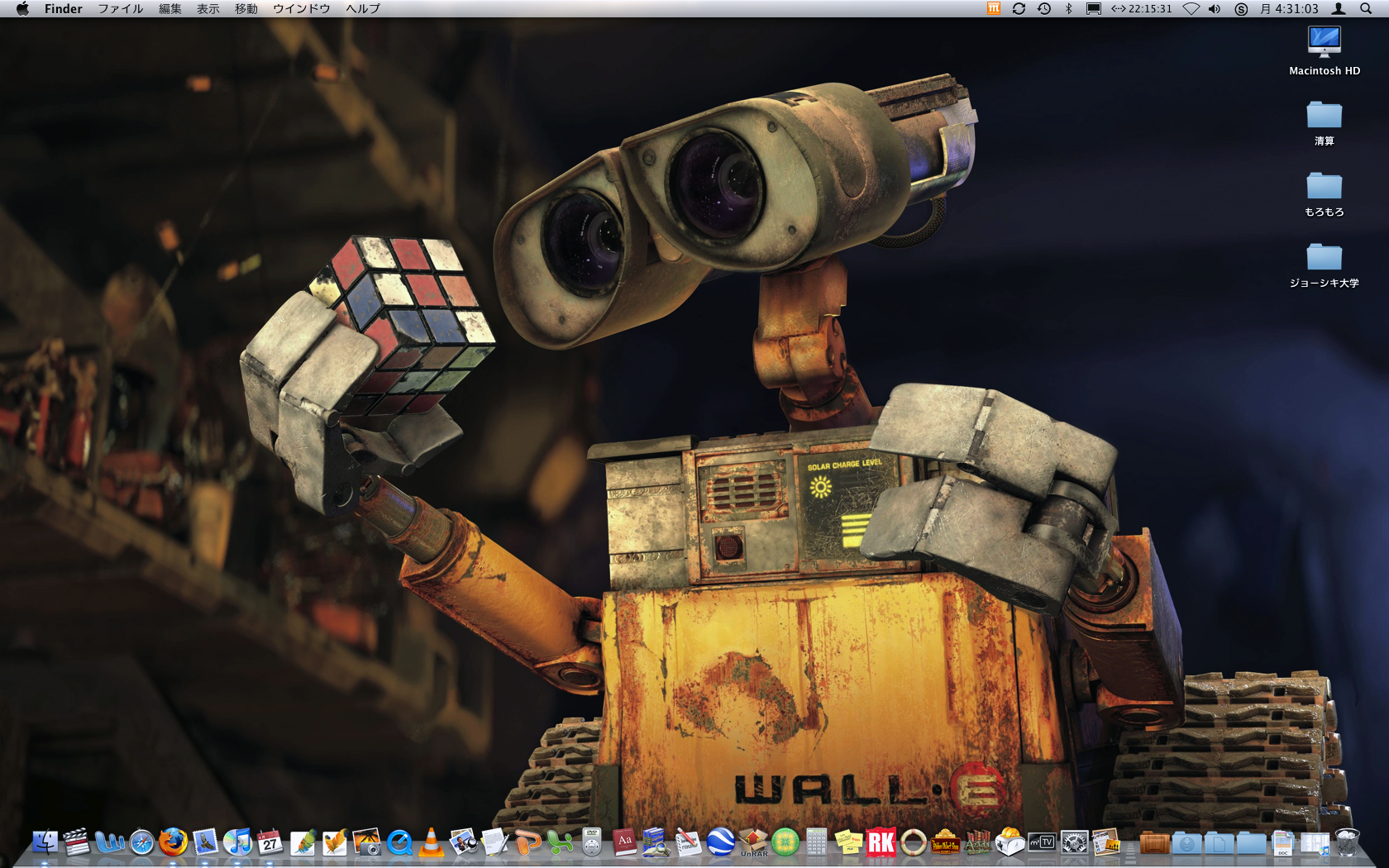Open the ヘルプ menu
The image size is (1389, 868).
[363, 8]
